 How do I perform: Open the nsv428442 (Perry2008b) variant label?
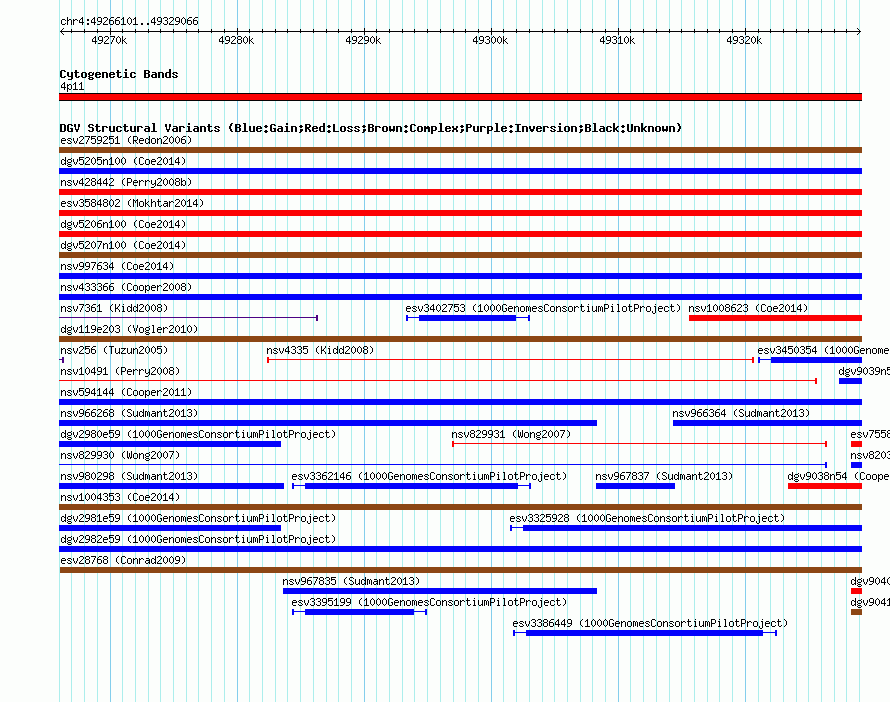(126, 182)
